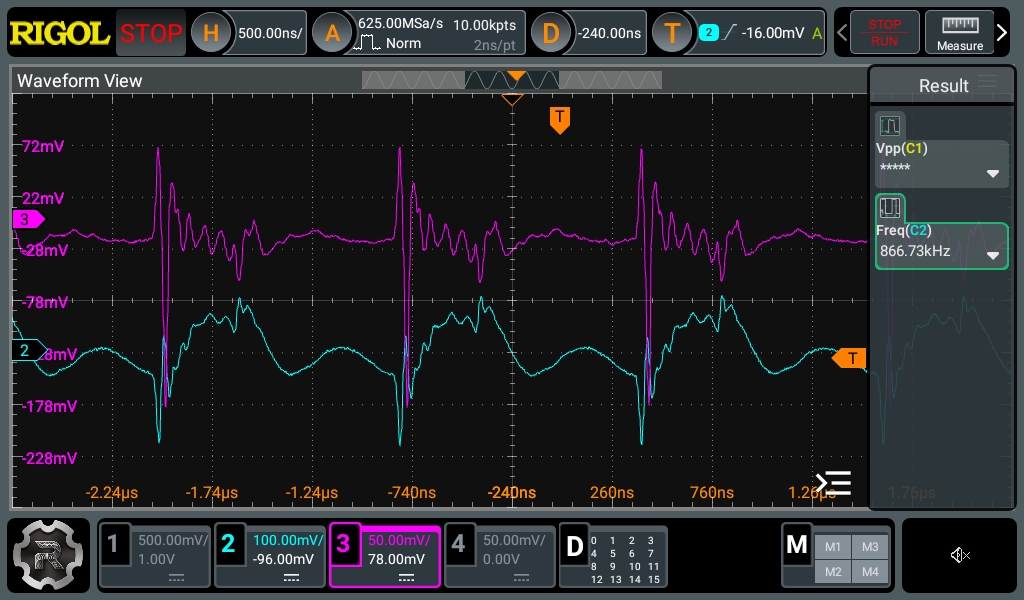The width and height of the screenshot is (1024, 600).
Task: Enable math channel M3
Action: coord(870,546)
